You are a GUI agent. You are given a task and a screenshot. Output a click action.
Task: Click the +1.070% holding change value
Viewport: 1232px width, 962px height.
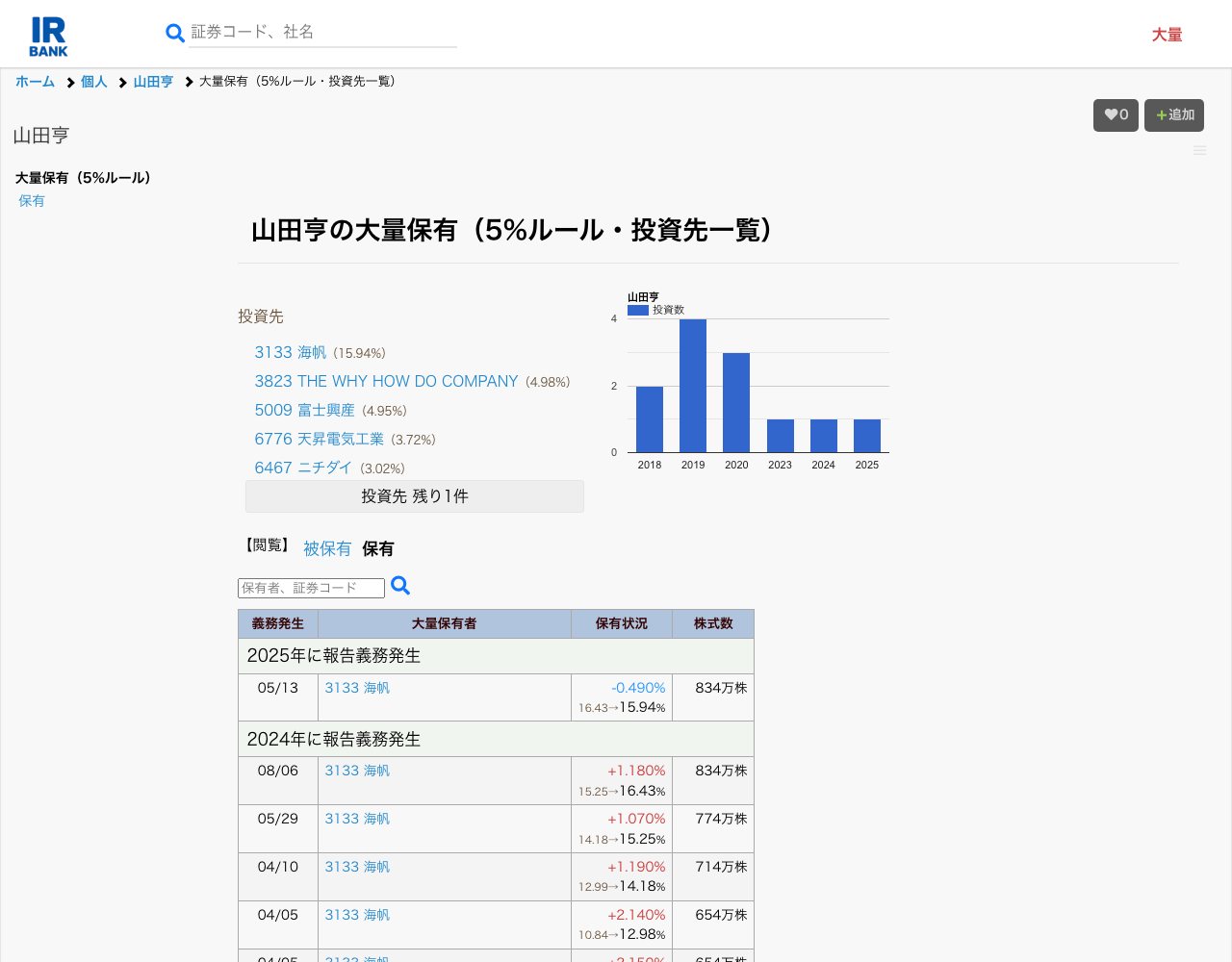pyautogui.click(x=636, y=819)
